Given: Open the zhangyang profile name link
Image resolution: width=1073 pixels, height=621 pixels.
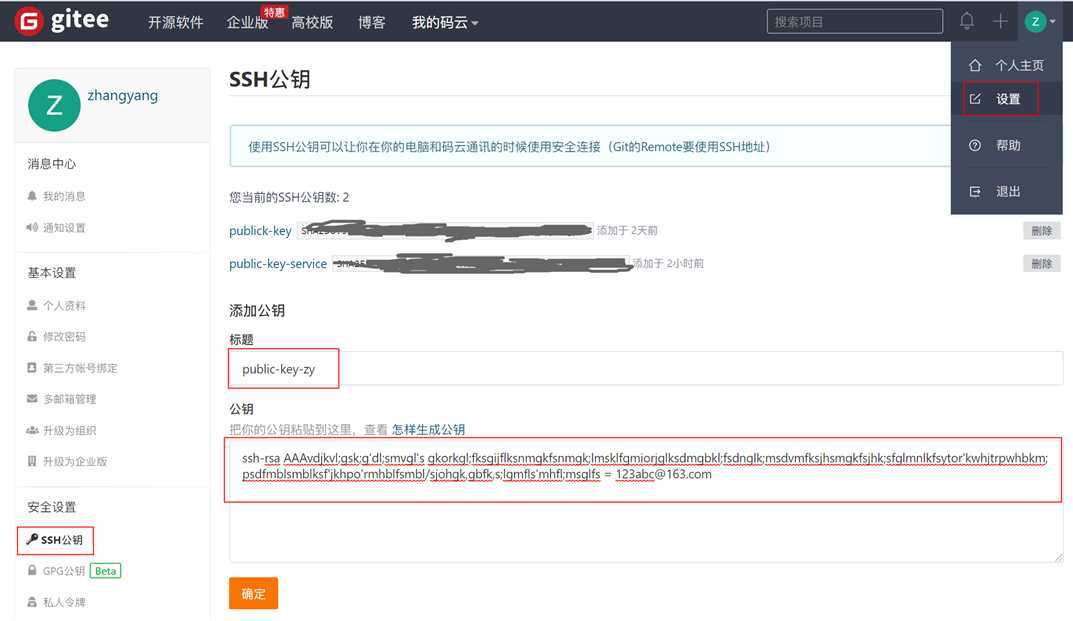Looking at the screenshot, I should (x=122, y=95).
